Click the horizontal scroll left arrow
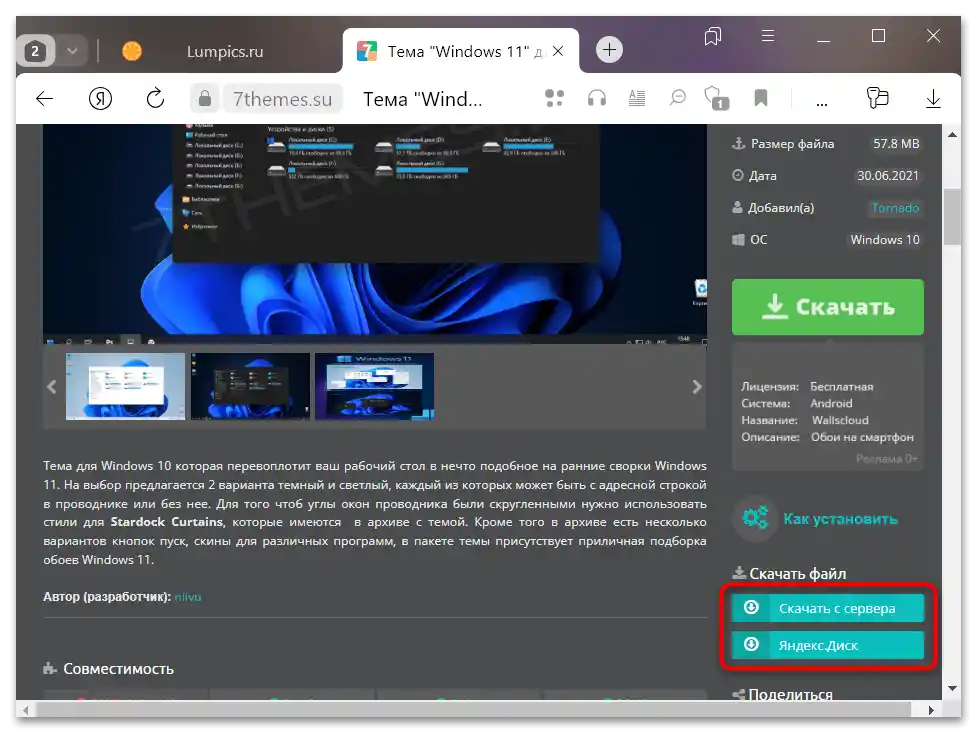Viewport: 977px width, 733px height. 26,710
